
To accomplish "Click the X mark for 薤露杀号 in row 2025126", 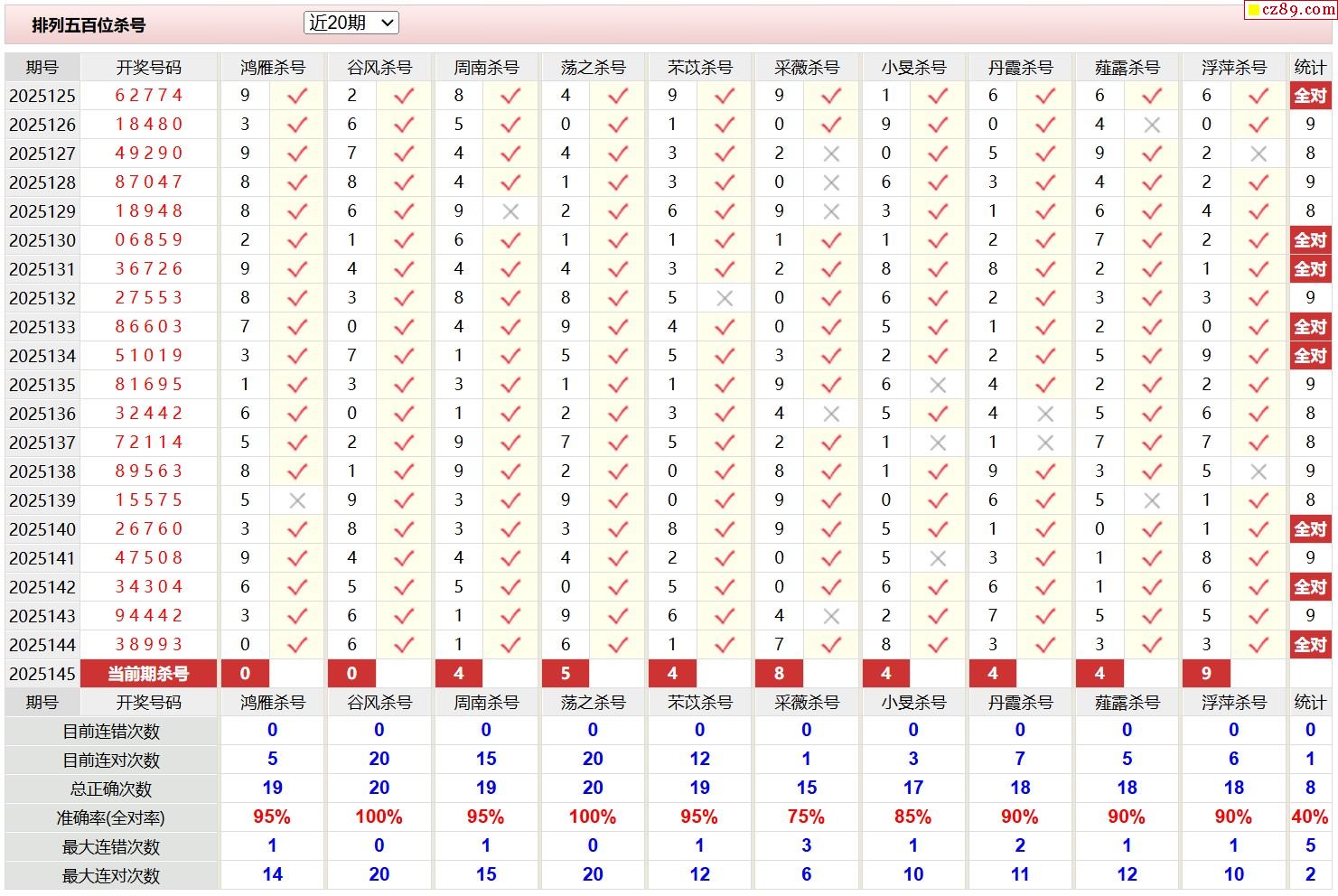I will click(1152, 125).
